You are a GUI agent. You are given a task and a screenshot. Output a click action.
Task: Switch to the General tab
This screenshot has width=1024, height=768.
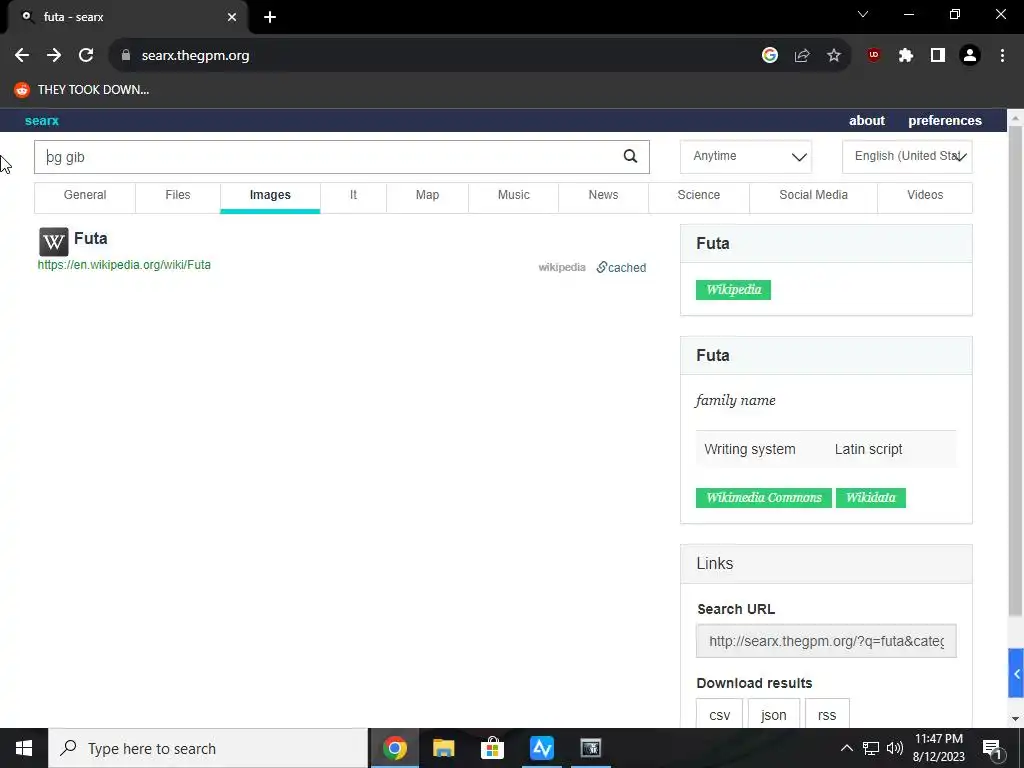tap(85, 195)
